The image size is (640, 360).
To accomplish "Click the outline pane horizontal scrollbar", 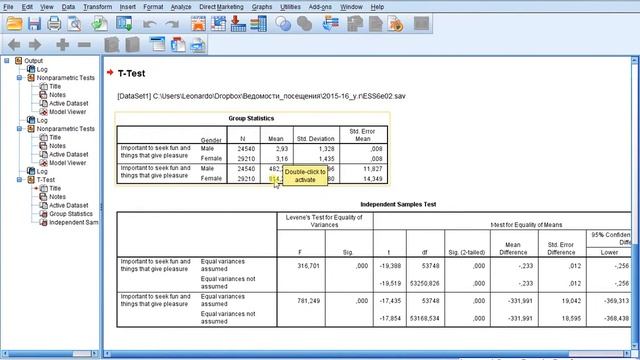I will pyautogui.click(x=50, y=353).
